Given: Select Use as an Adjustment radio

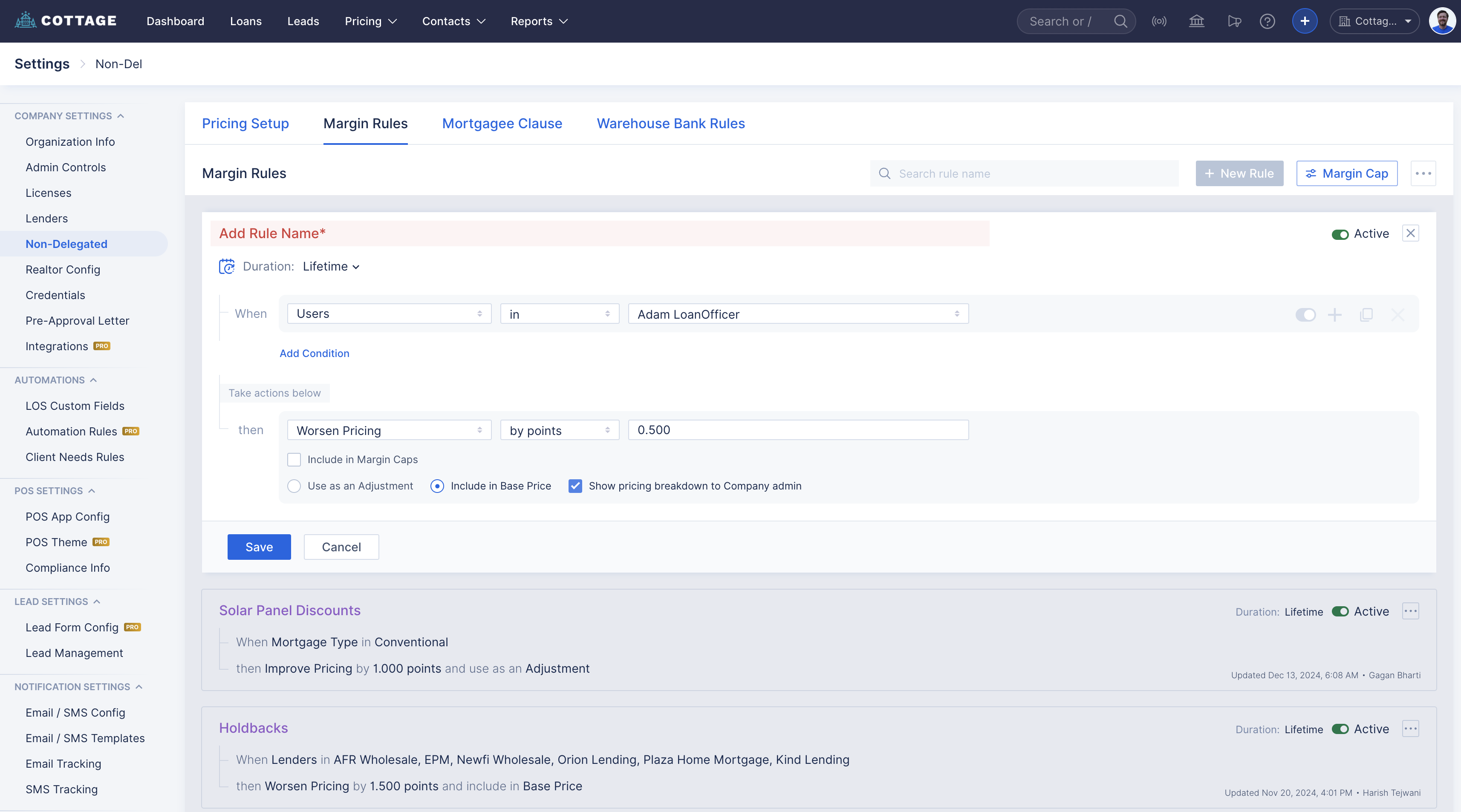Looking at the screenshot, I should click(x=294, y=486).
